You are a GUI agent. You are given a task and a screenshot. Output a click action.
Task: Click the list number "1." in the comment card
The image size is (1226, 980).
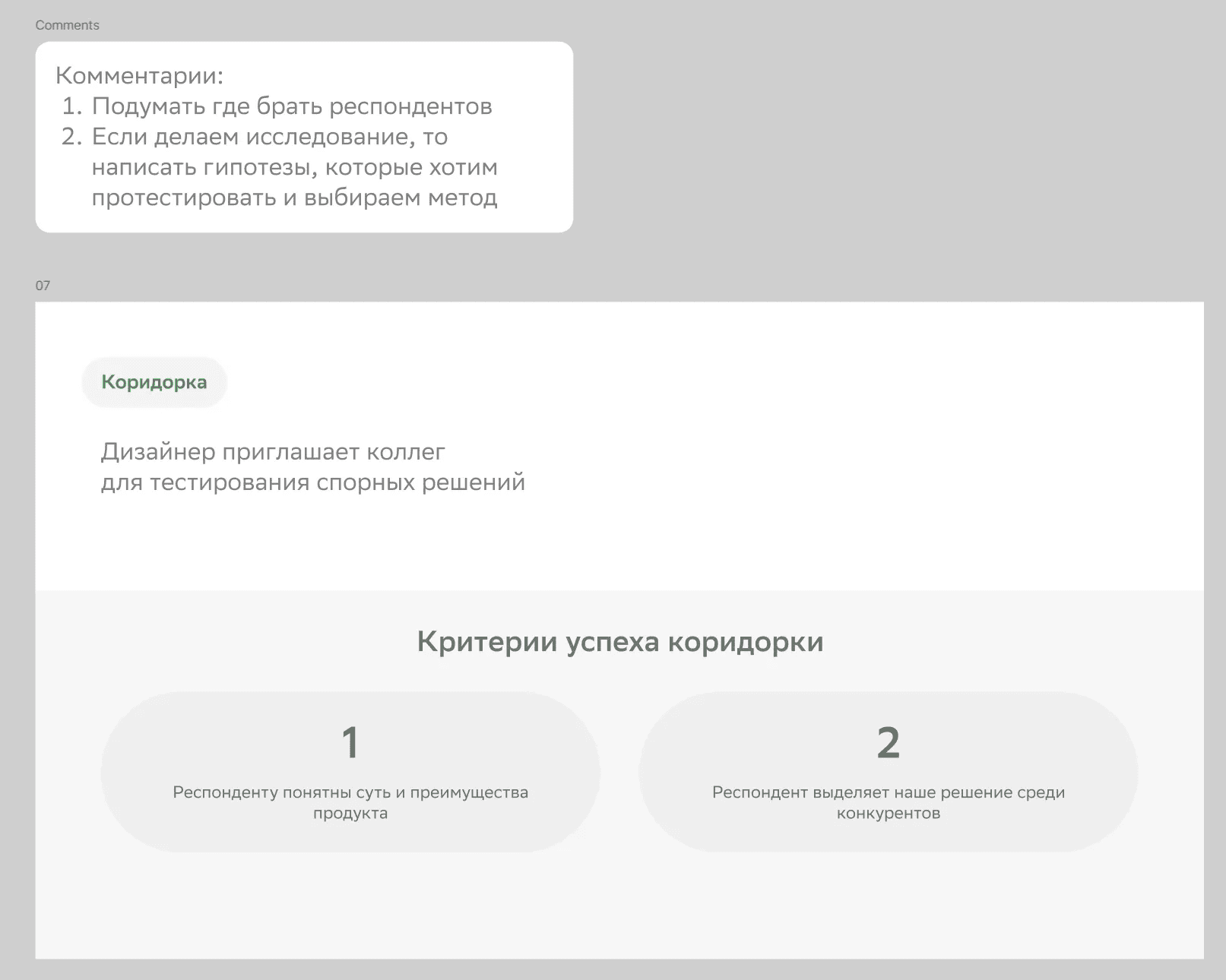pos(71,106)
